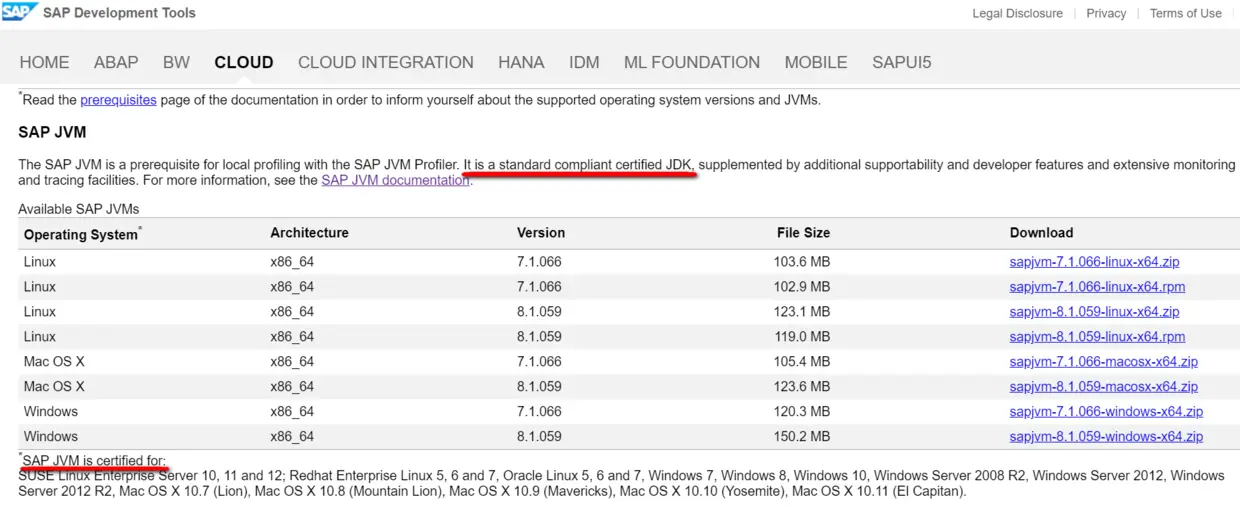1240x516 pixels.
Task: Select the MOBILE tab
Action: tap(816, 62)
